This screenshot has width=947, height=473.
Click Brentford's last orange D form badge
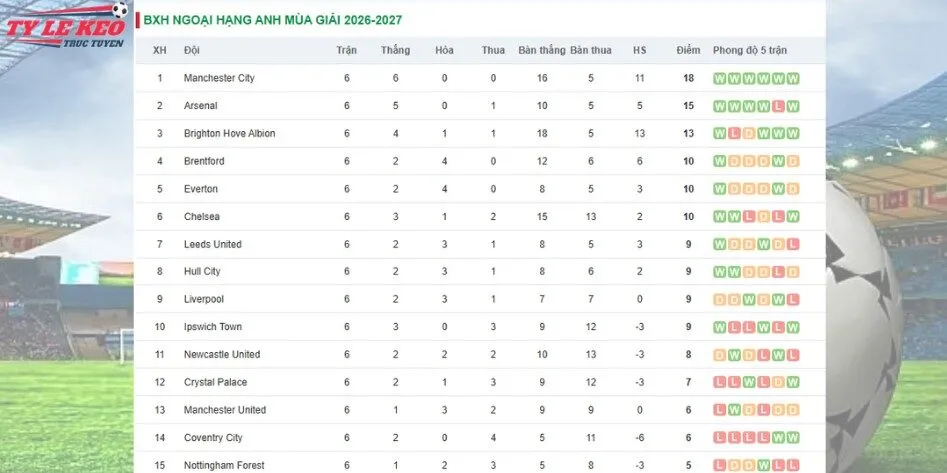click(x=793, y=161)
